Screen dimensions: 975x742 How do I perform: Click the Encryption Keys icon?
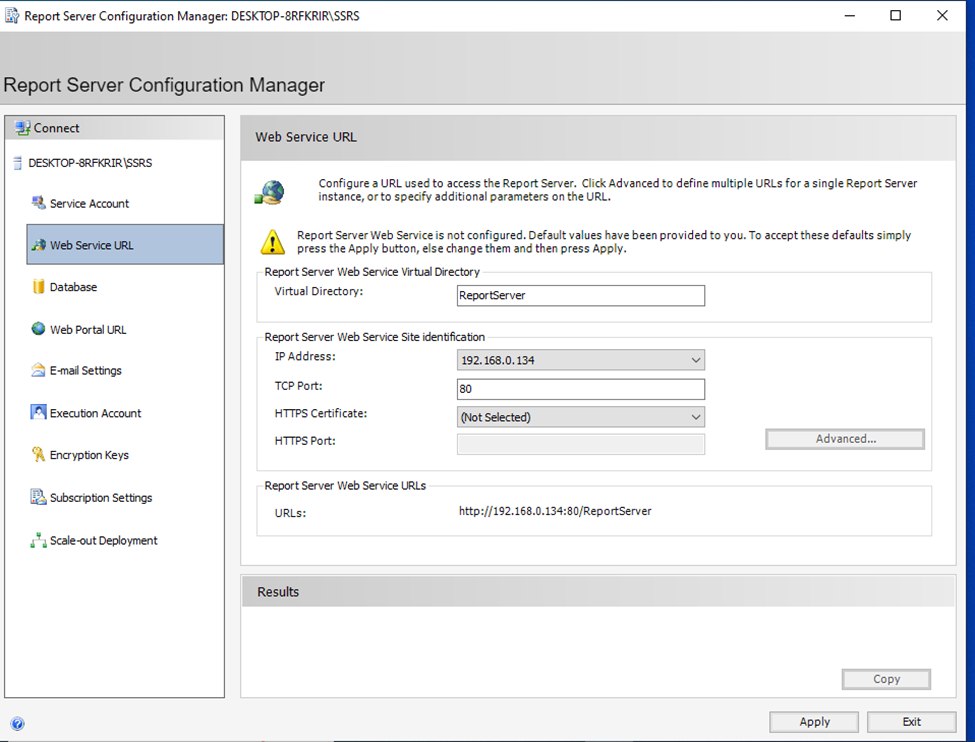point(39,455)
